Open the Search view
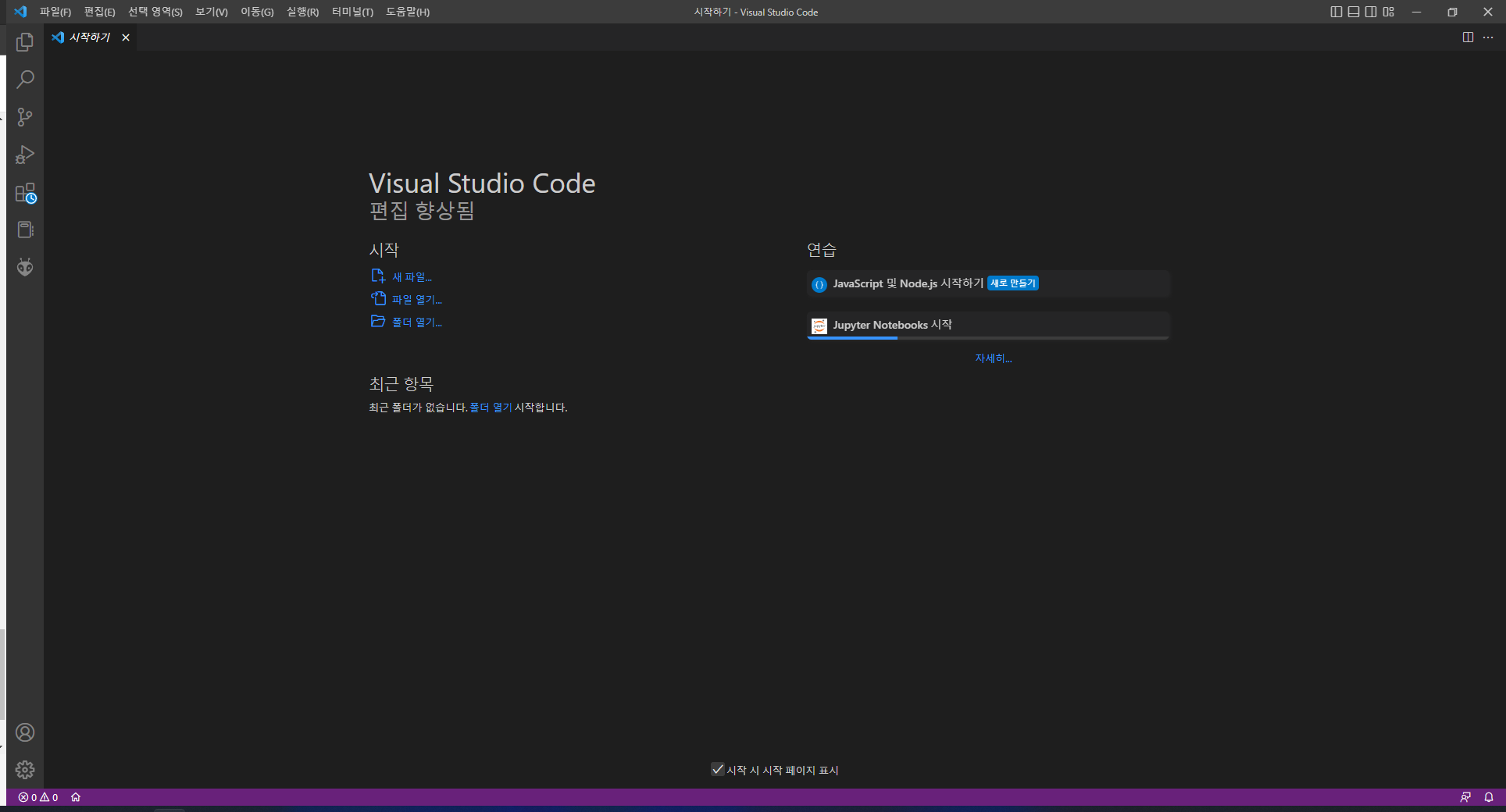Screen dimensions: 1506x812 [x=25, y=80]
